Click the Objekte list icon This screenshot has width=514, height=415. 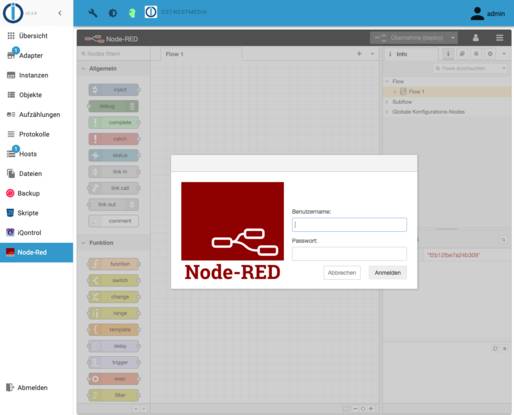click(x=11, y=95)
